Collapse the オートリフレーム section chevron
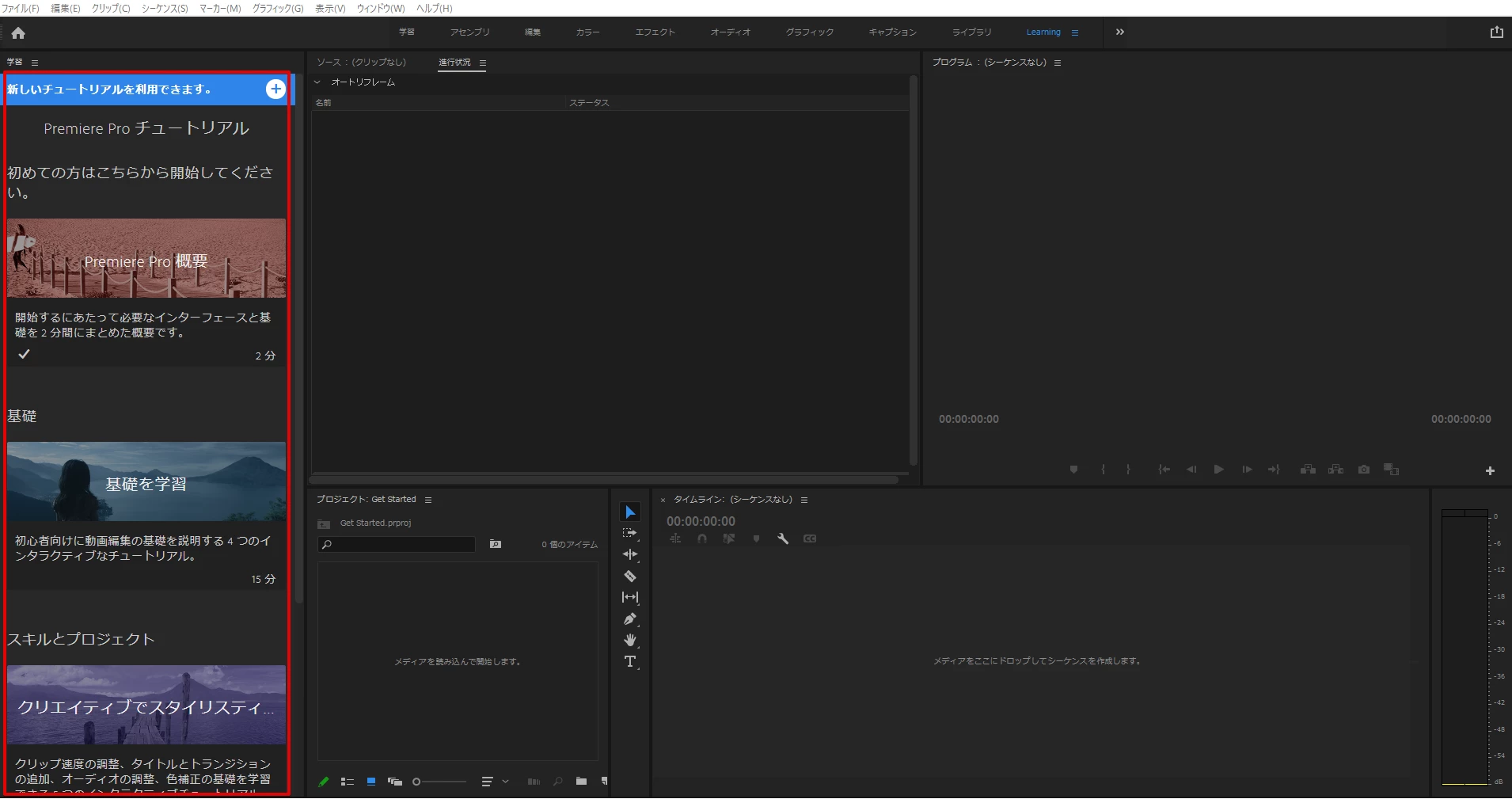Viewport: 1512px width, 799px height. click(x=317, y=82)
